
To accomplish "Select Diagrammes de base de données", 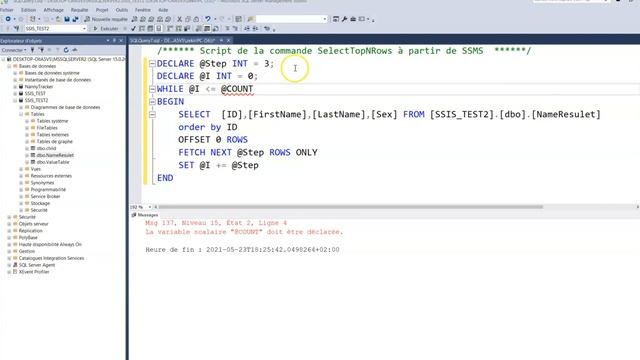I will [65, 107].
